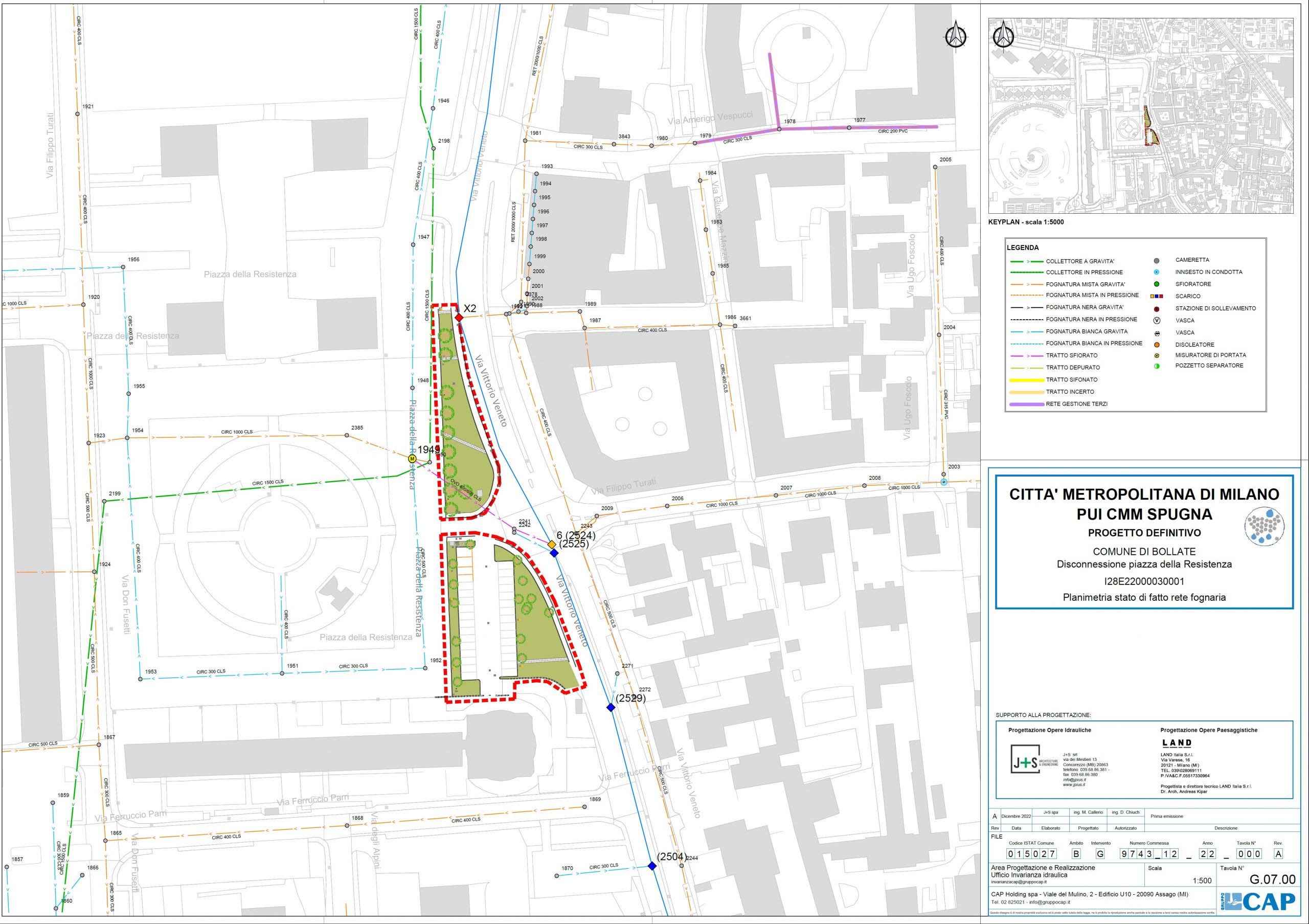The image size is (1309, 924).
Task: Click the Planimetria stato di fatto rete fognaria title
Action: point(1144,597)
